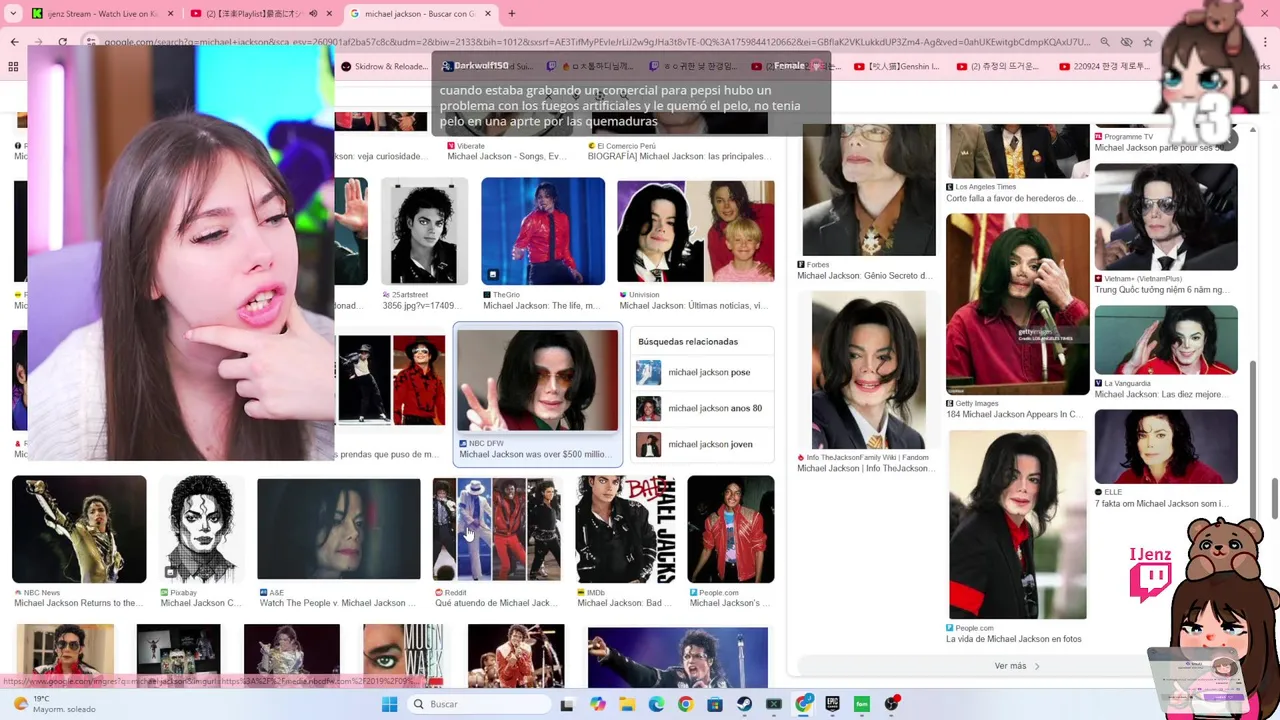Open the TheJacksonFamily Wiki Fandom image
Viewport: 1280px width, 720px height.
click(869, 370)
